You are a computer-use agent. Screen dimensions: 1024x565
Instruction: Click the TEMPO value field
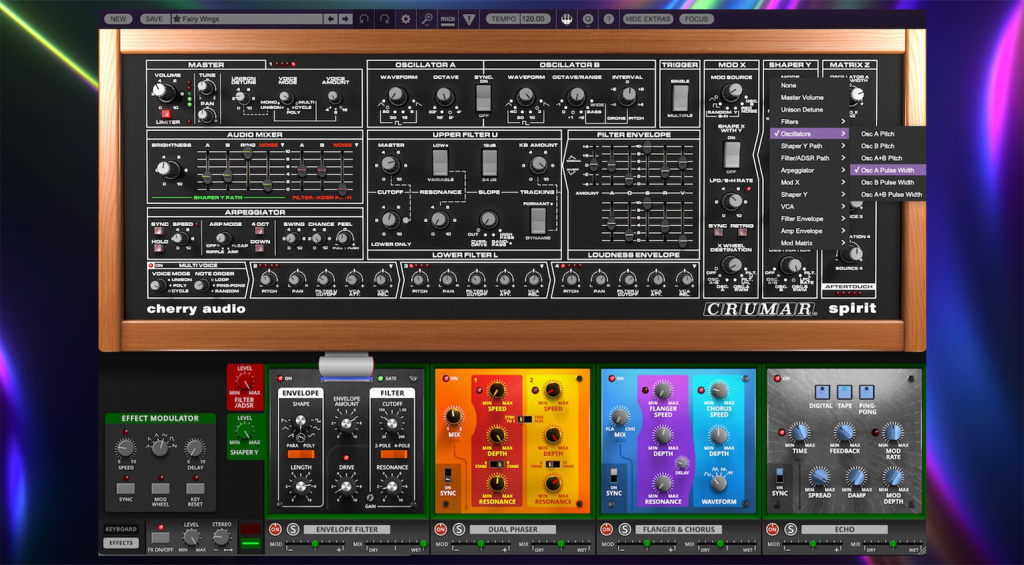point(534,18)
